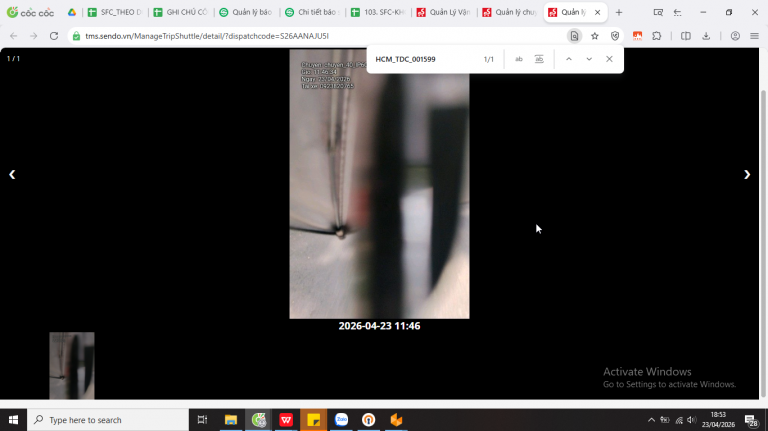Show hidden system tray icons
This screenshot has height=431, width=768.
[651, 420]
